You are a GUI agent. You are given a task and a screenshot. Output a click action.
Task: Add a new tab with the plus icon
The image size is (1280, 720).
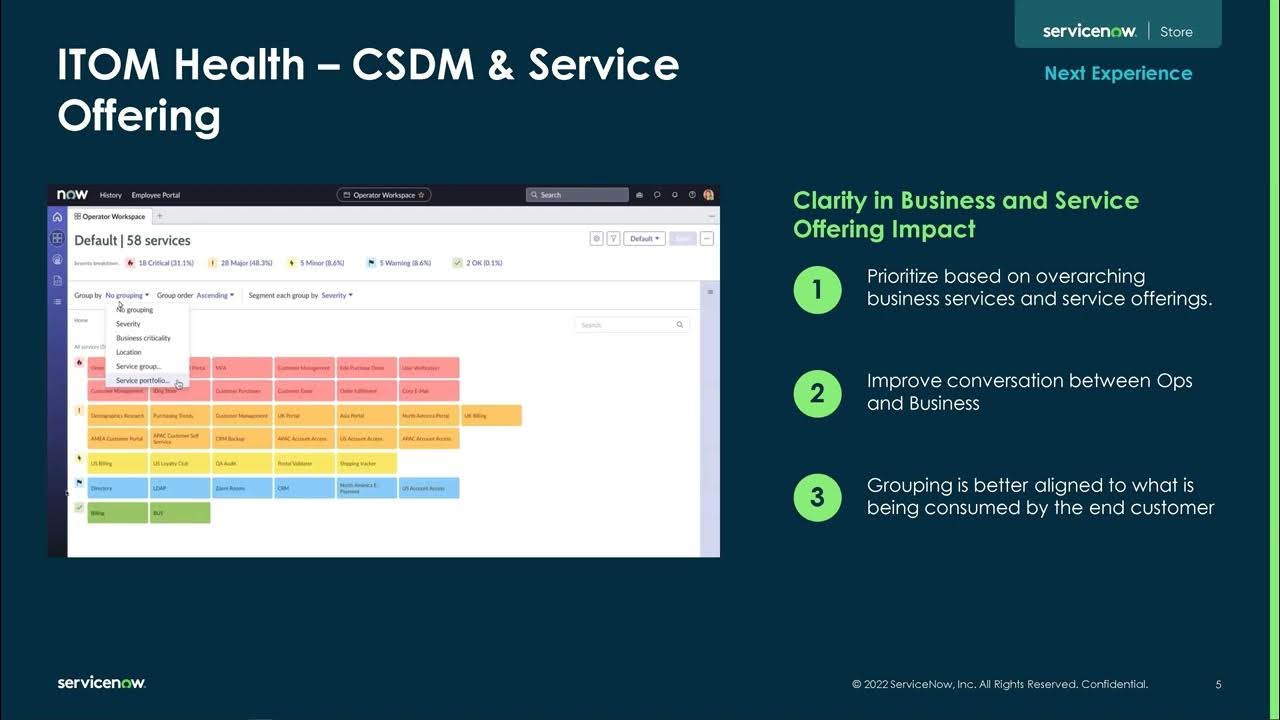159,216
